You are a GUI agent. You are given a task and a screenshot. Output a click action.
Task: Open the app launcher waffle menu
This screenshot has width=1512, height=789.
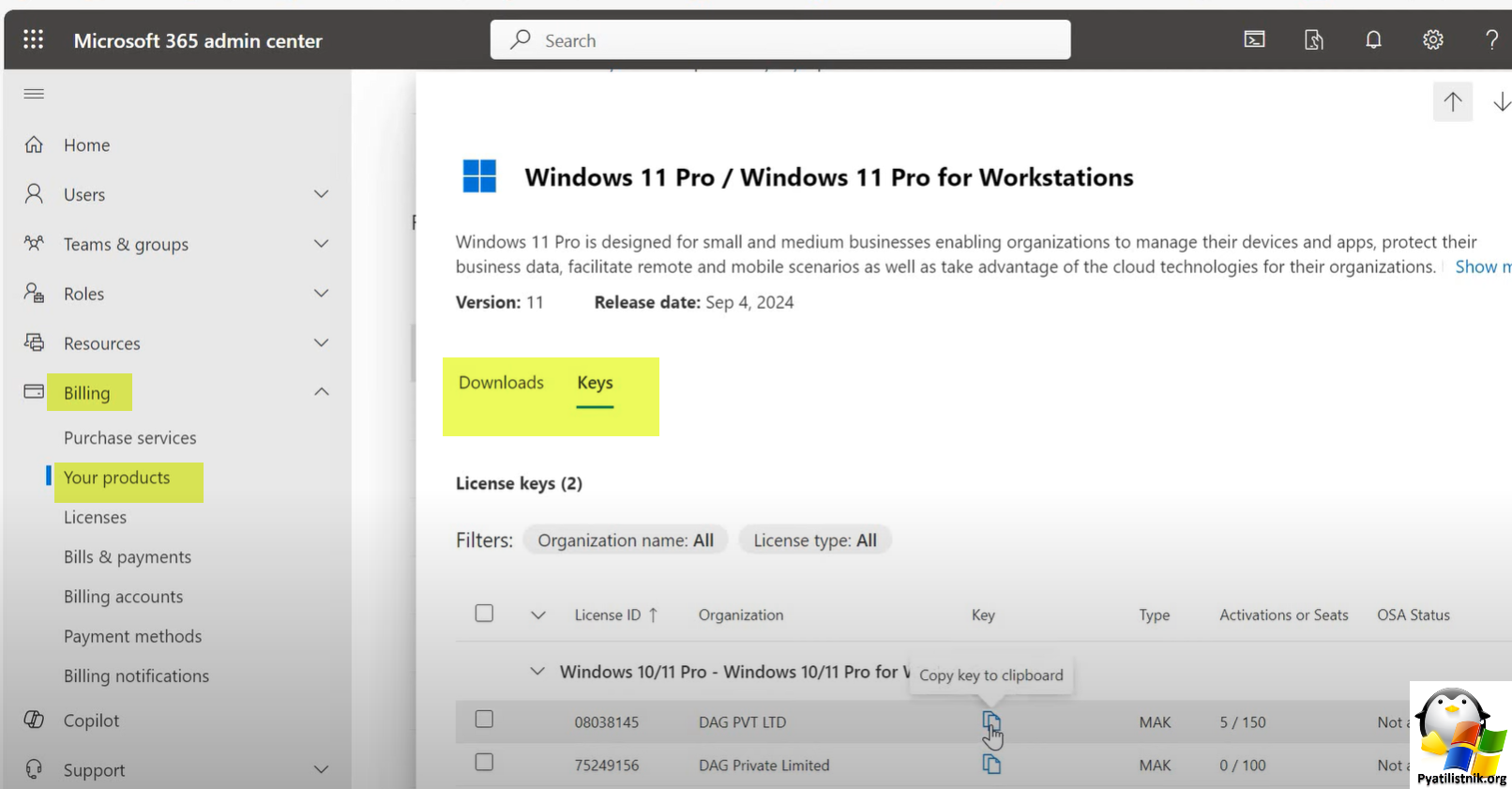click(x=34, y=39)
